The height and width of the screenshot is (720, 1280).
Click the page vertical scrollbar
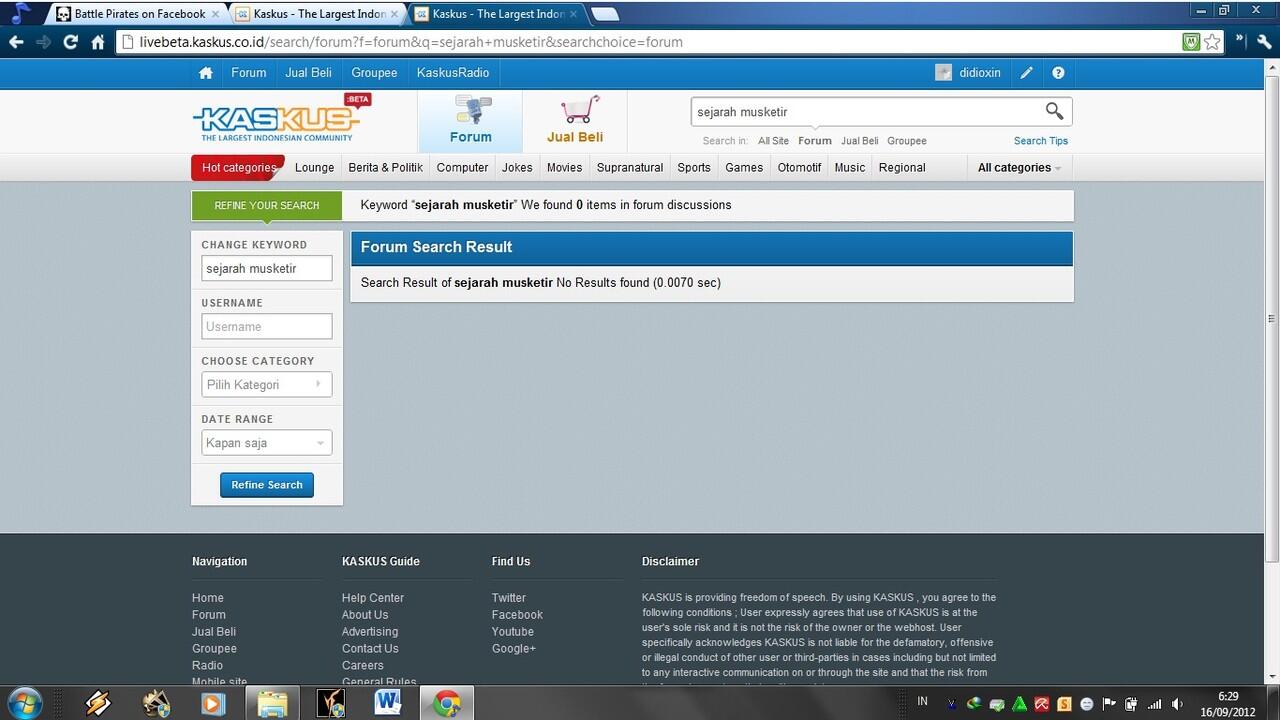(x=1272, y=320)
